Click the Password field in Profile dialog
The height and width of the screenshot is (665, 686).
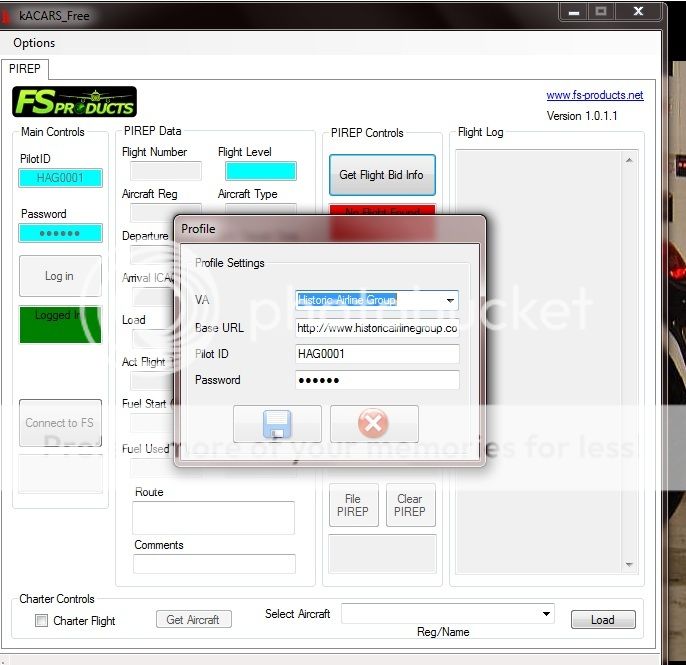pos(377,380)
